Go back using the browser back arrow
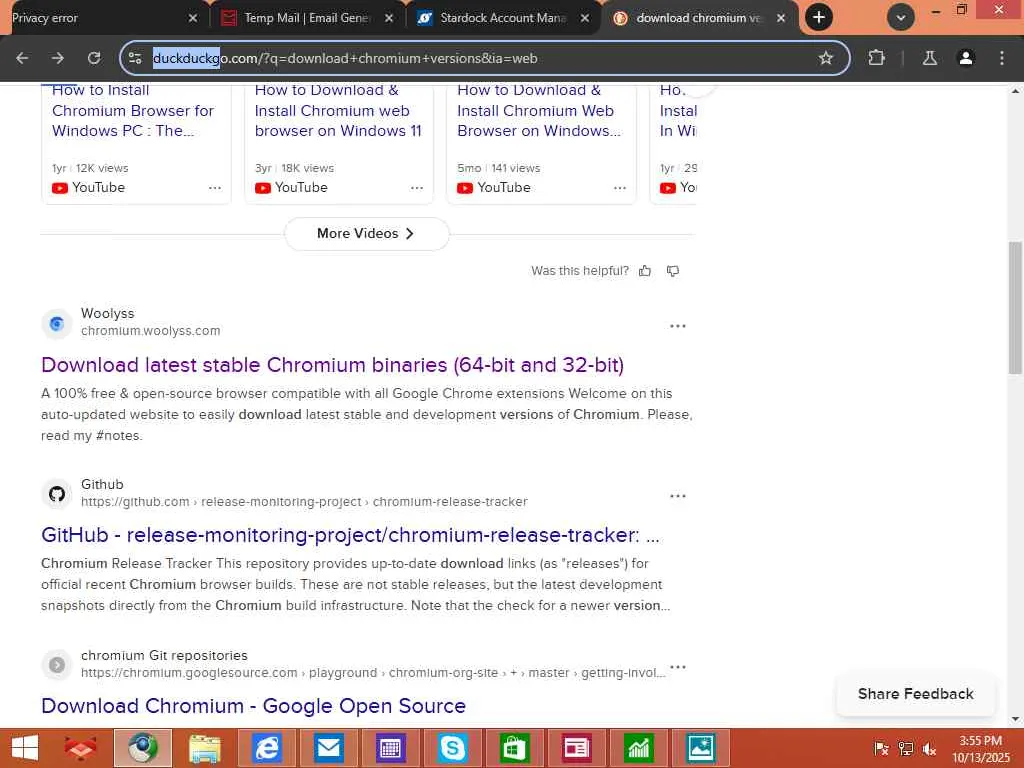 tap(22, 58)
